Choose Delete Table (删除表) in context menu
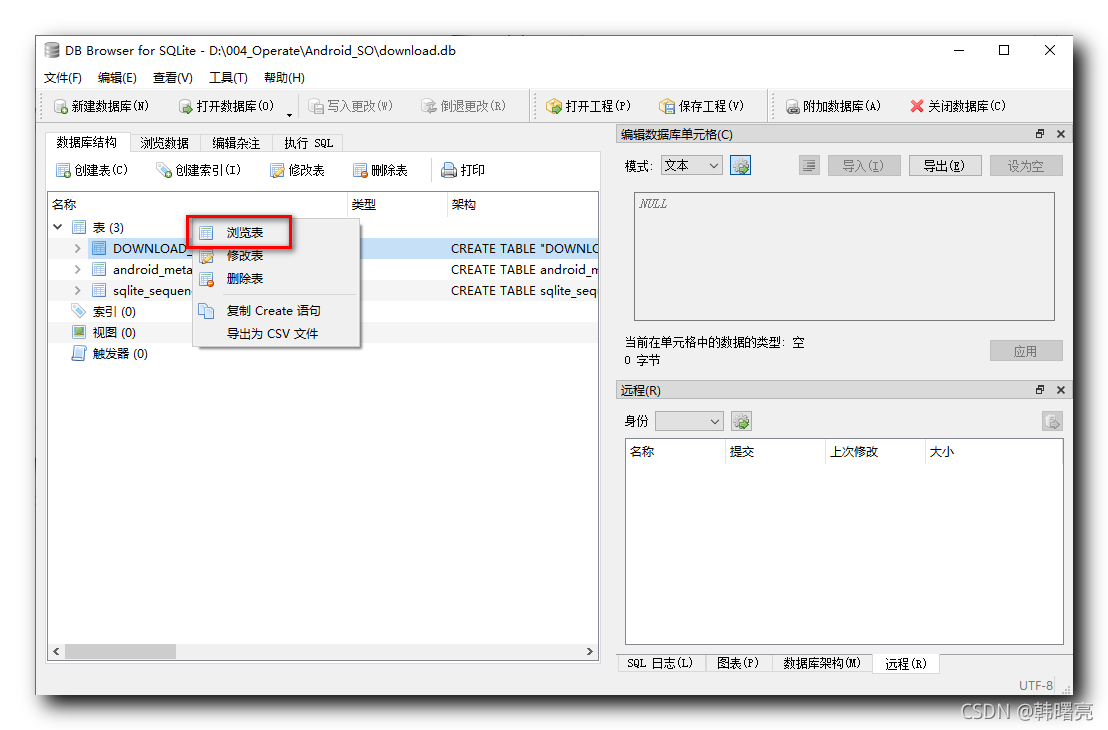Screen dimensions: 1108x730 click(276, 278)
